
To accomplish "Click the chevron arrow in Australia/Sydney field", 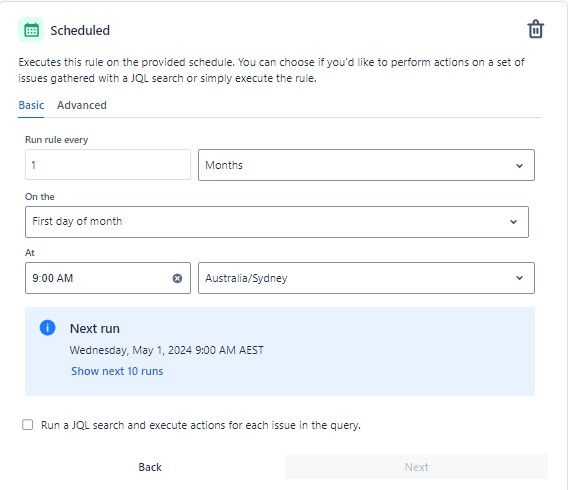I will [x=519, y=278].
